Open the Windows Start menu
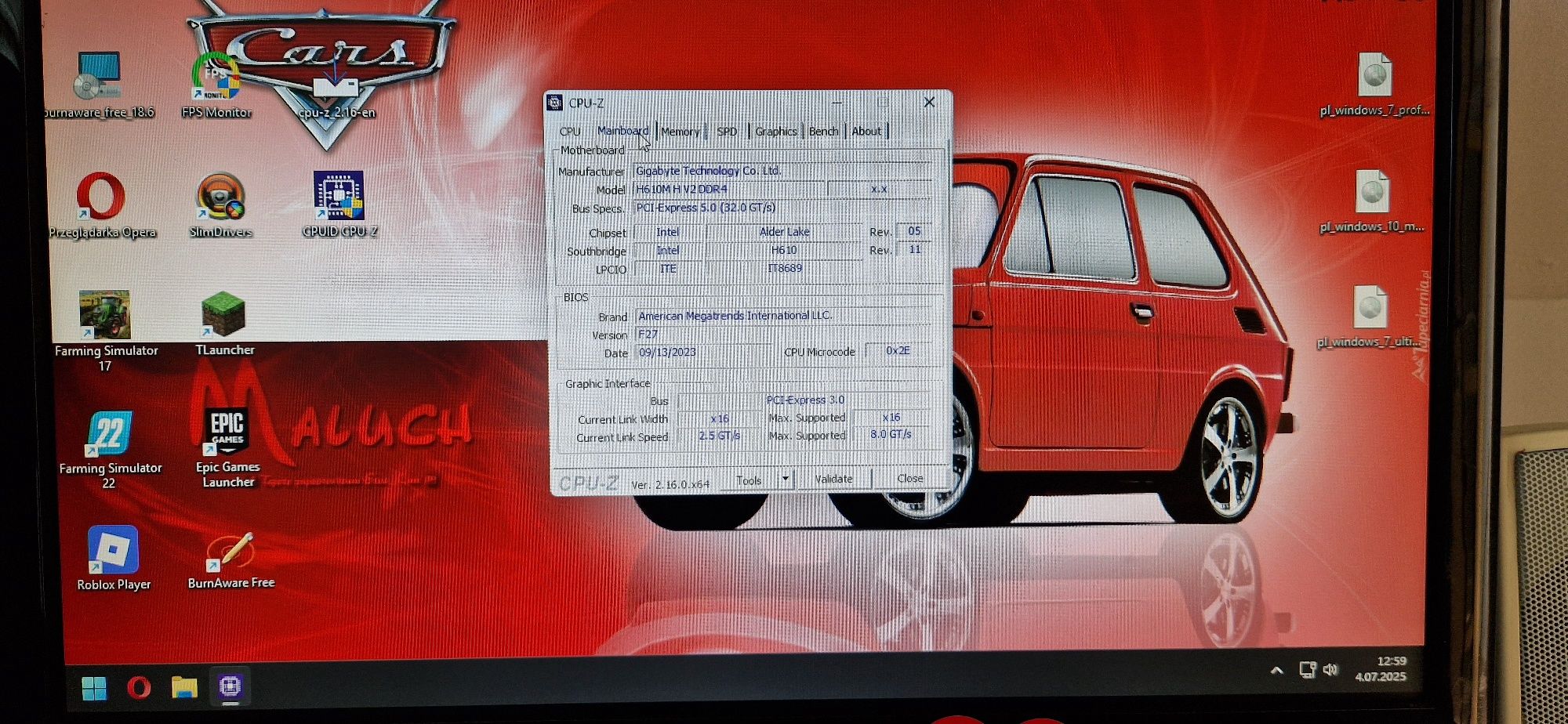 click(x=94, y=688)
